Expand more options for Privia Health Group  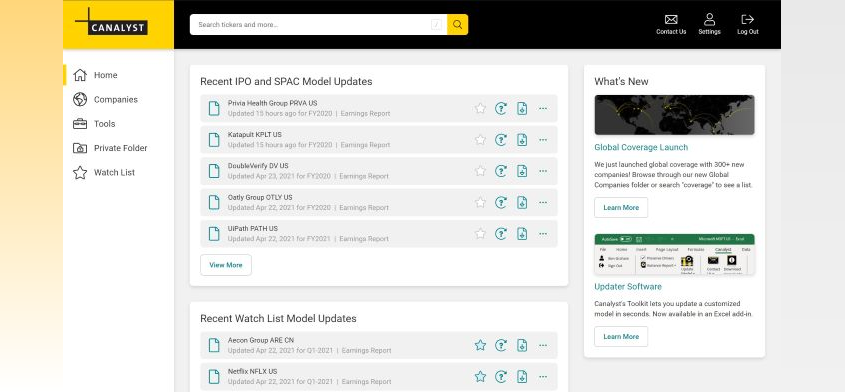click(x=543, y=108)
